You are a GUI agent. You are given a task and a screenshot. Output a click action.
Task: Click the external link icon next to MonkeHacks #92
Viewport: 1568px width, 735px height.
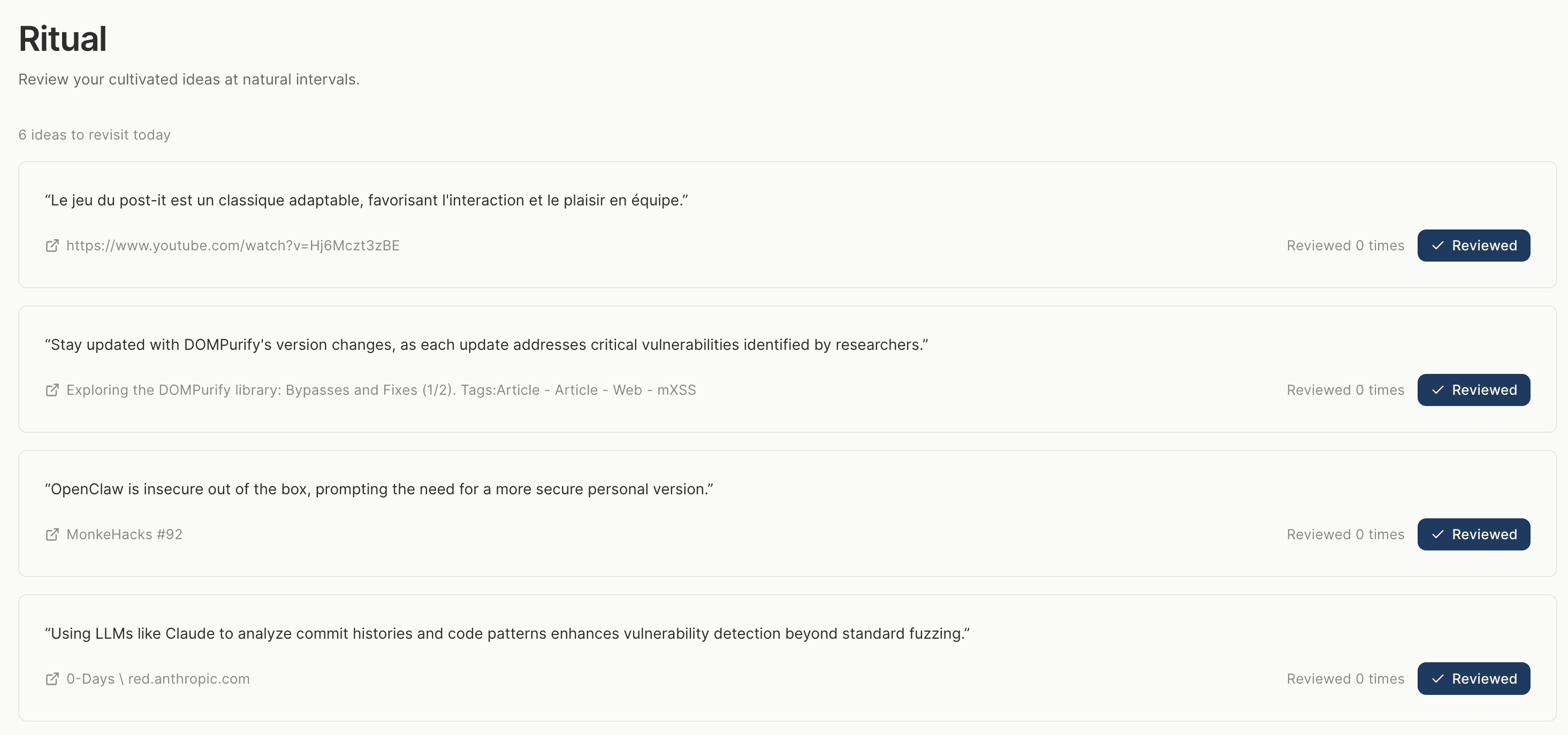pos(52,534)
